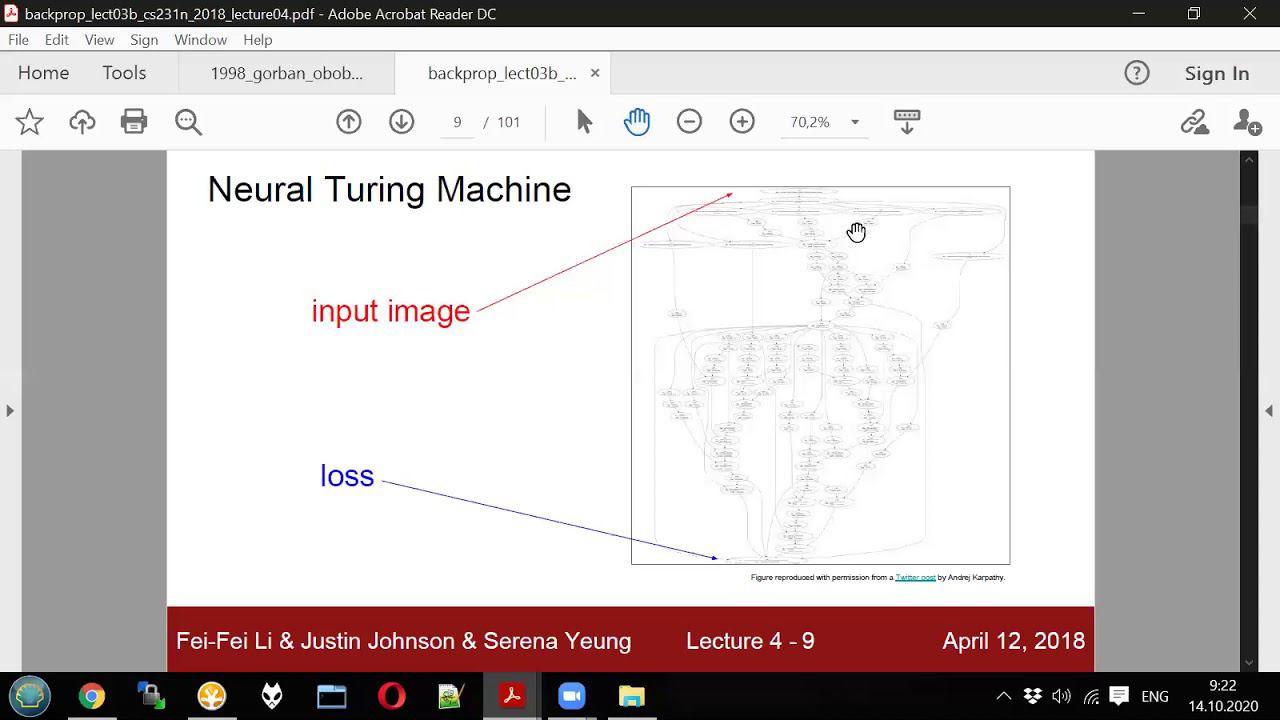Go to previous page arrow
1280x720 pixels.
click(349, 122)
